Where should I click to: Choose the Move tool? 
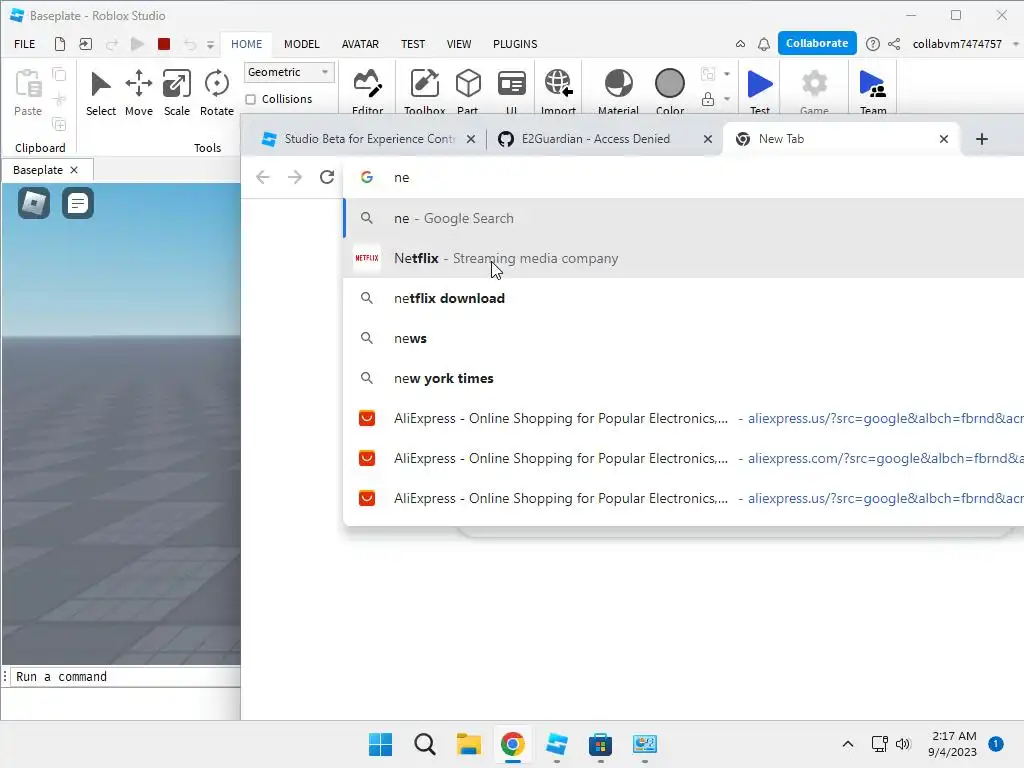138,93
